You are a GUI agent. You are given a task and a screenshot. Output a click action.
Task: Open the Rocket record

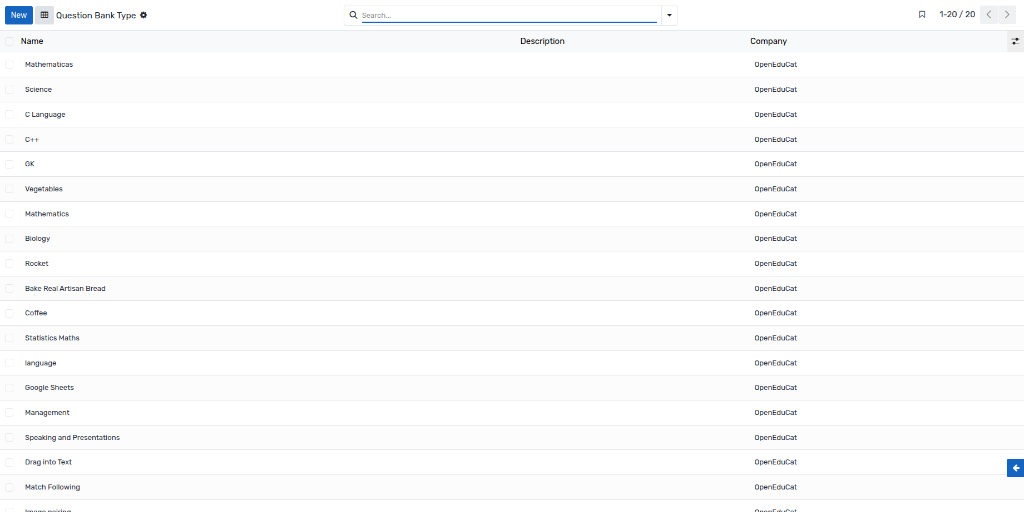tap(37, 263)
